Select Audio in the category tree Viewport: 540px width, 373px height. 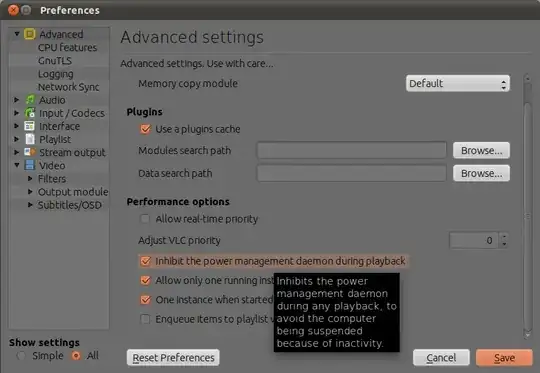point(52,100)
